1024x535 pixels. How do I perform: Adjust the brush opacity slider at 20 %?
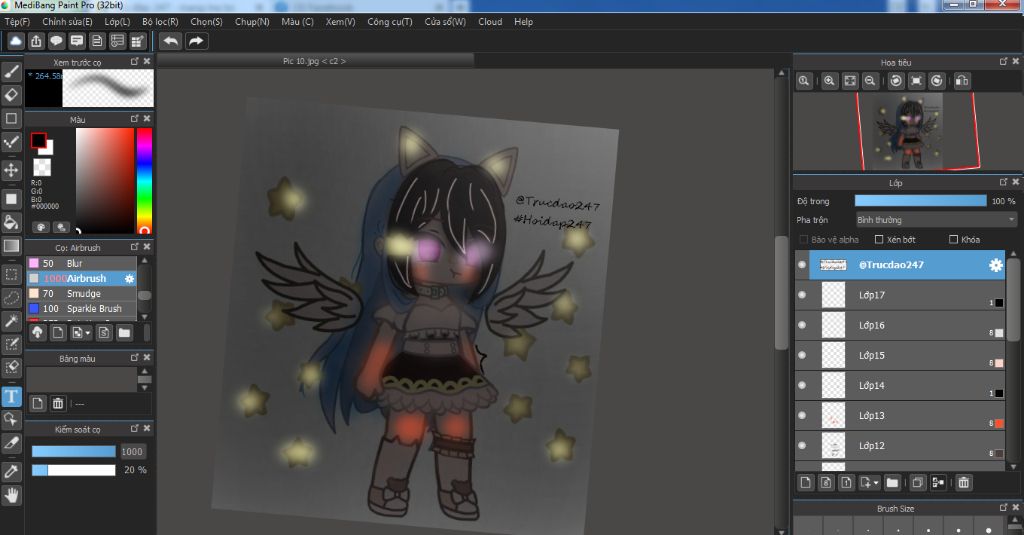coord(73,470)
